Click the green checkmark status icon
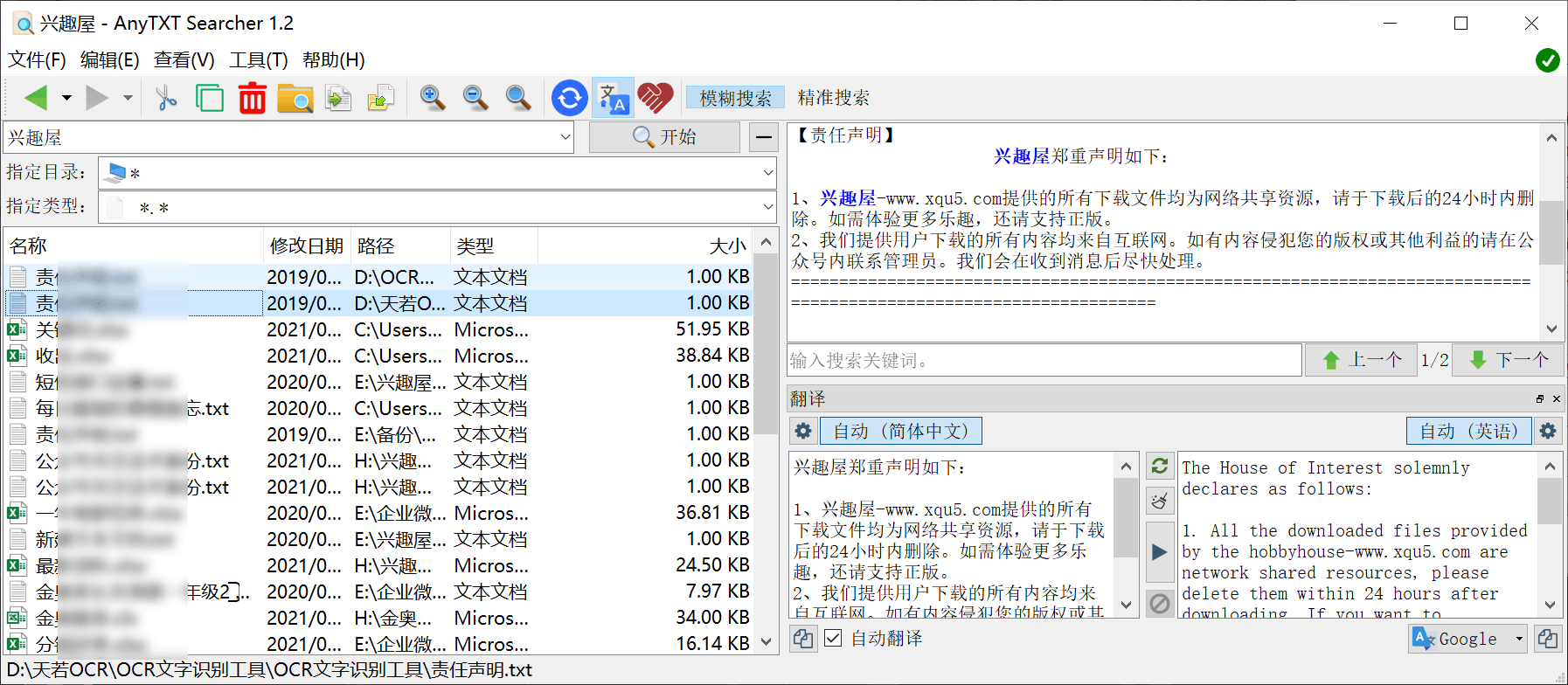1568x685 pixels. pyautogui.click(x=1548, y=60)
